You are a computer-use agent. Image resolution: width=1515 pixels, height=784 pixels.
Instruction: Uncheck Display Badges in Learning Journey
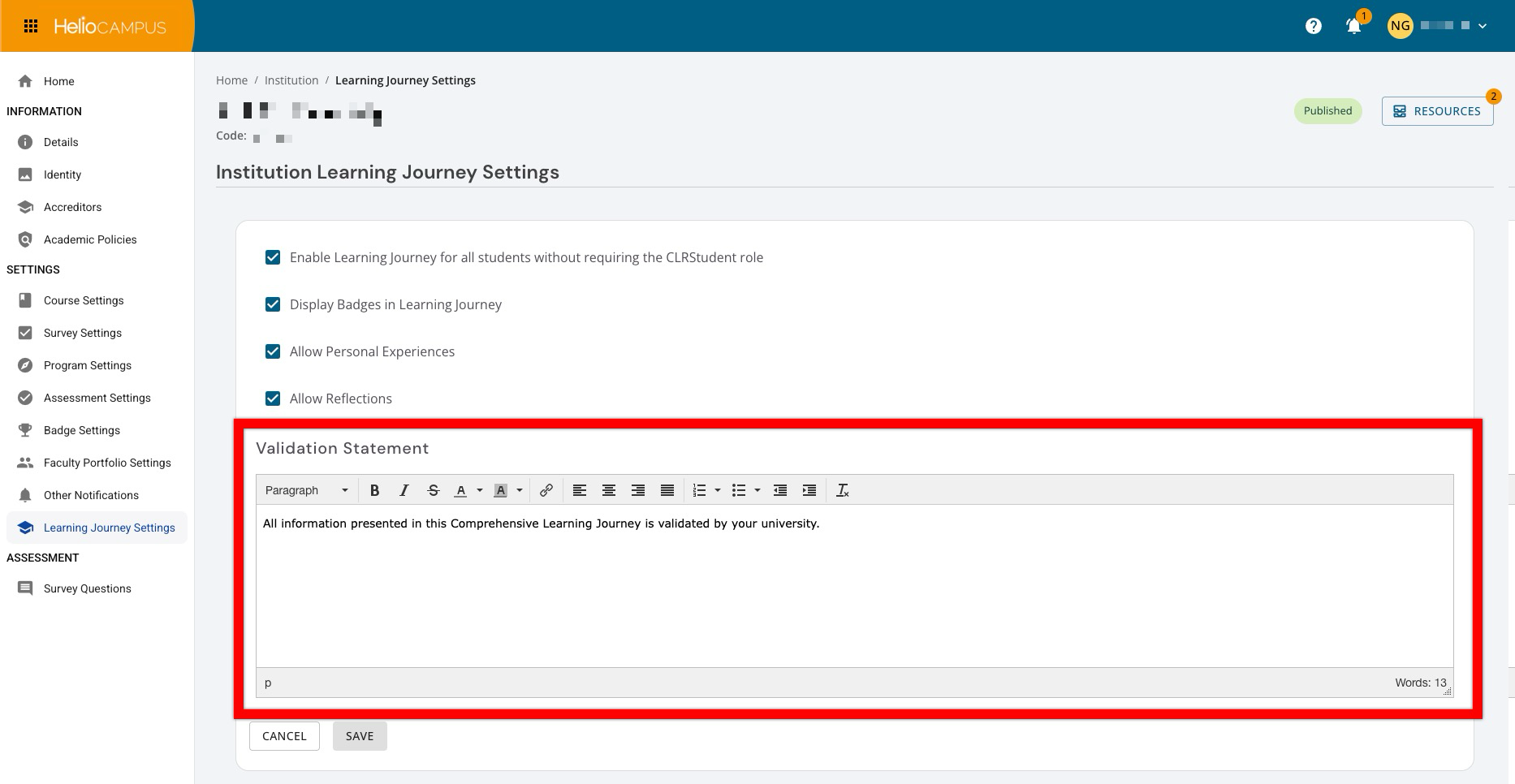[273, 304]
